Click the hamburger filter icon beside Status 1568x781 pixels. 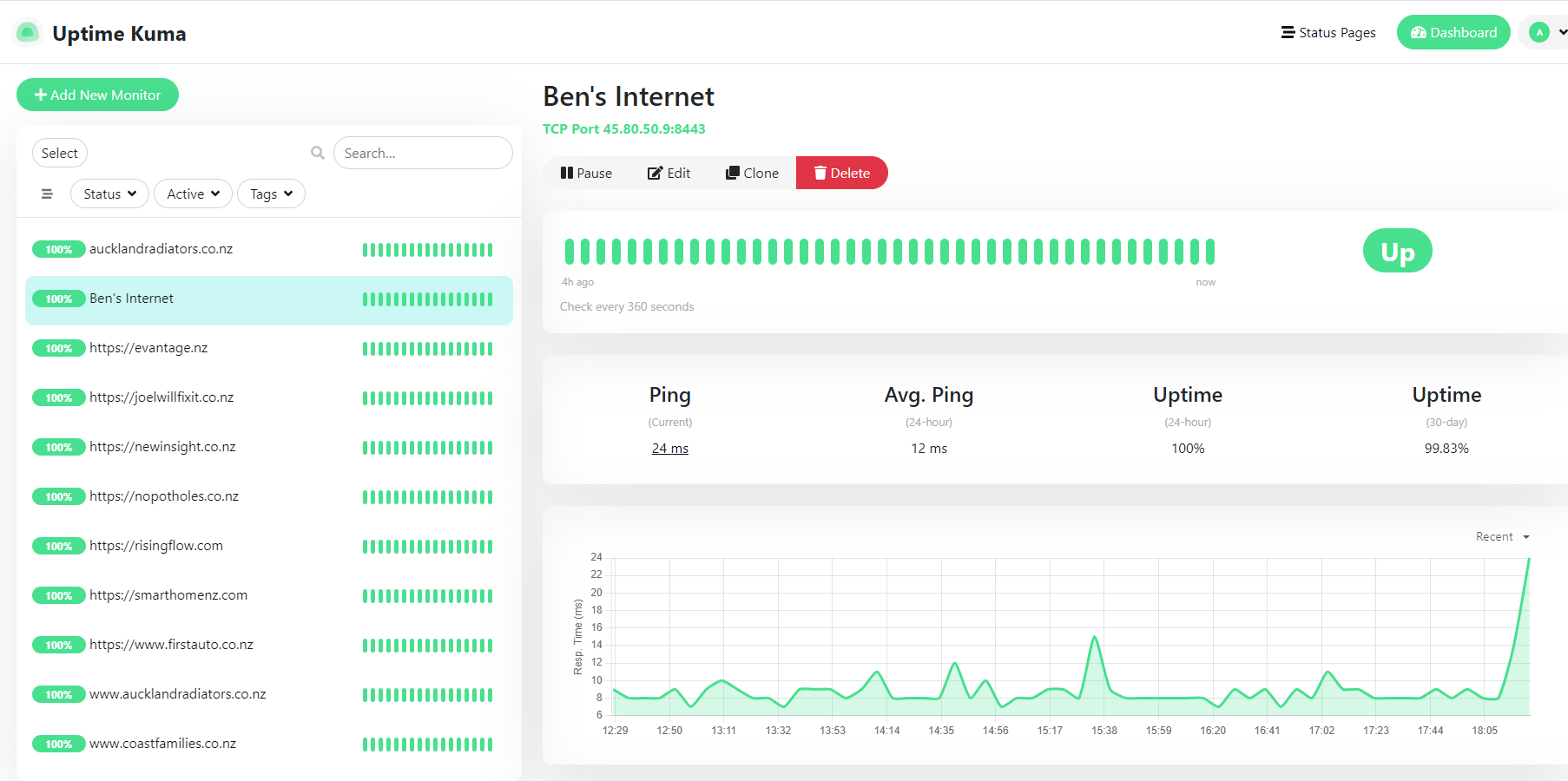click(x=47, y=194)
